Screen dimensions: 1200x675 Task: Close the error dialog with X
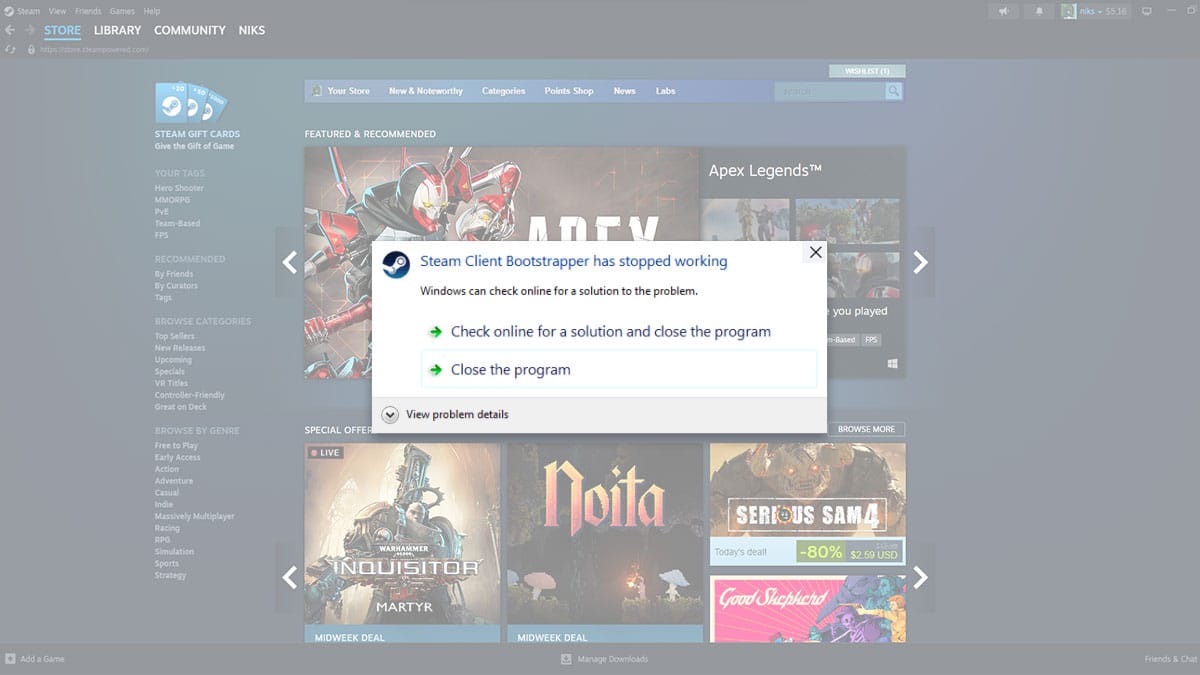click(815, 253)
